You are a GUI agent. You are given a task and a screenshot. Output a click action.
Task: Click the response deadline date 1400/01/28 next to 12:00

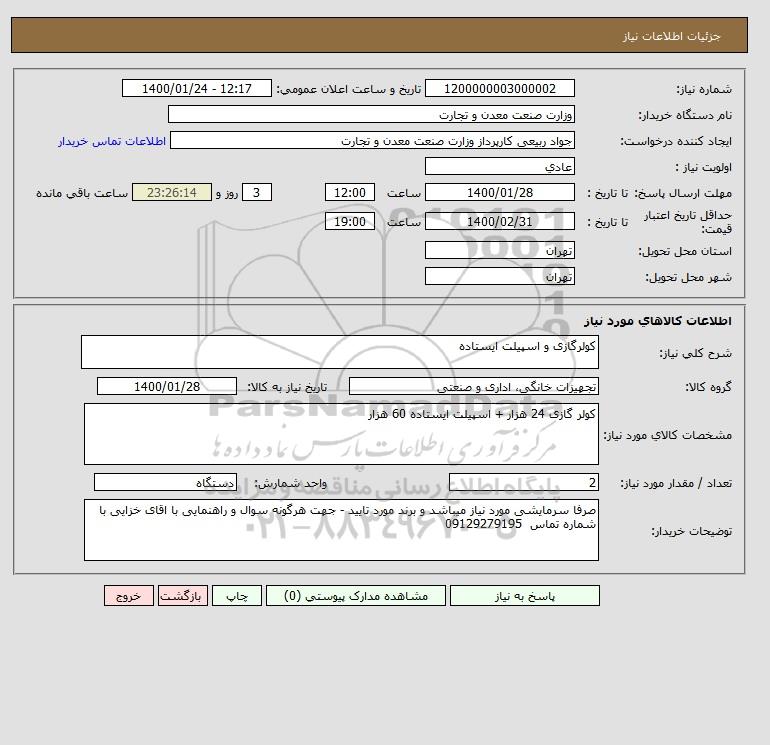pos(500,193)
